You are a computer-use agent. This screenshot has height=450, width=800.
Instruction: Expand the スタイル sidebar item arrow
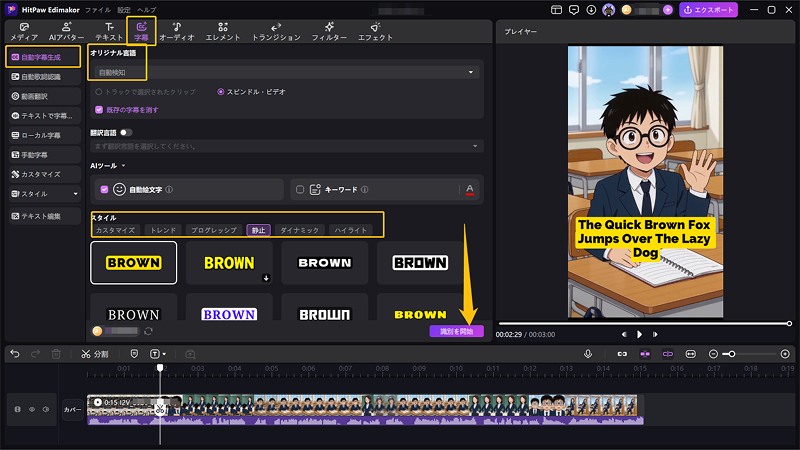(75, 193)
